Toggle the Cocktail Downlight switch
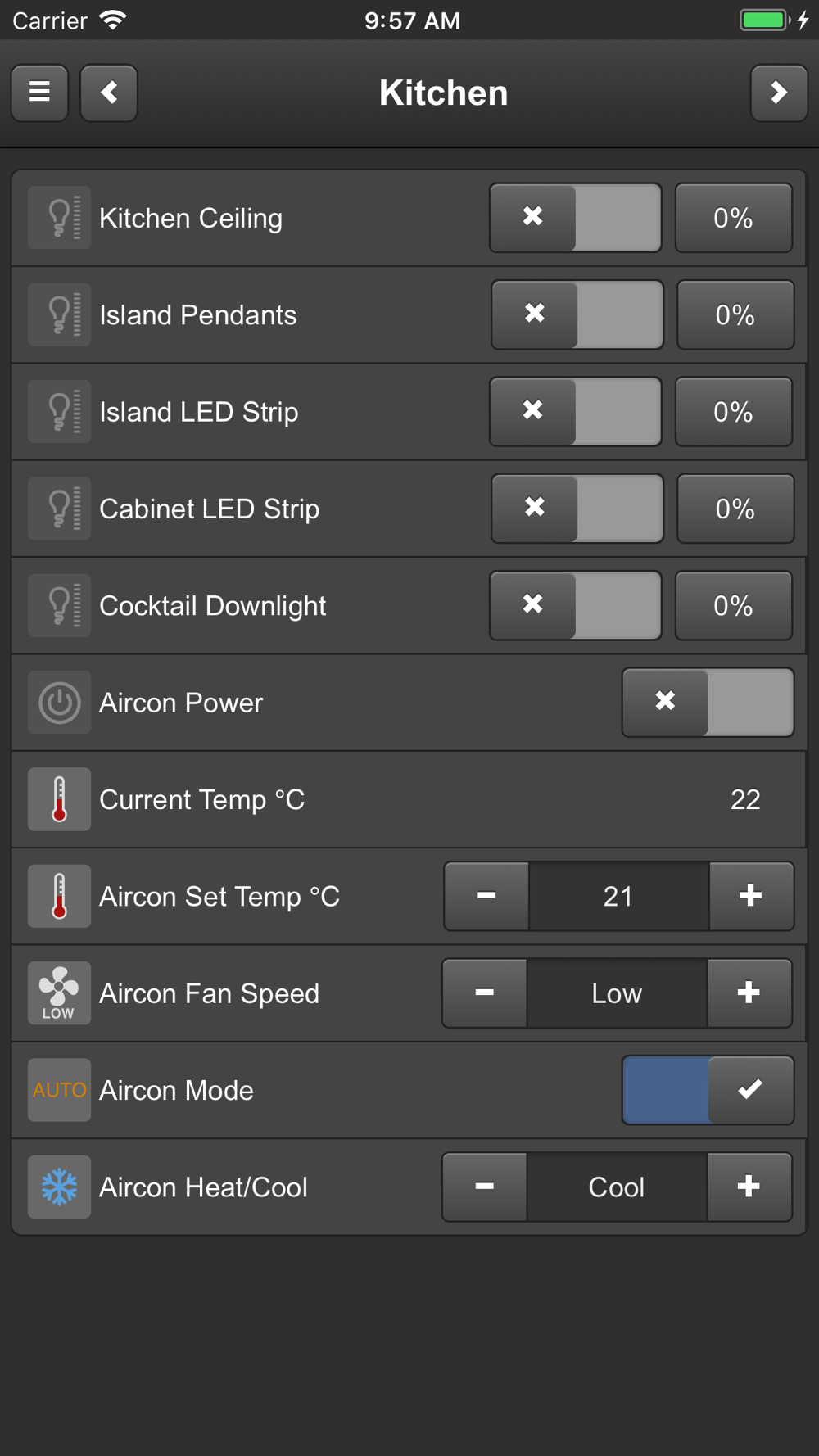The image size is (819, 1456). [576, 606]
